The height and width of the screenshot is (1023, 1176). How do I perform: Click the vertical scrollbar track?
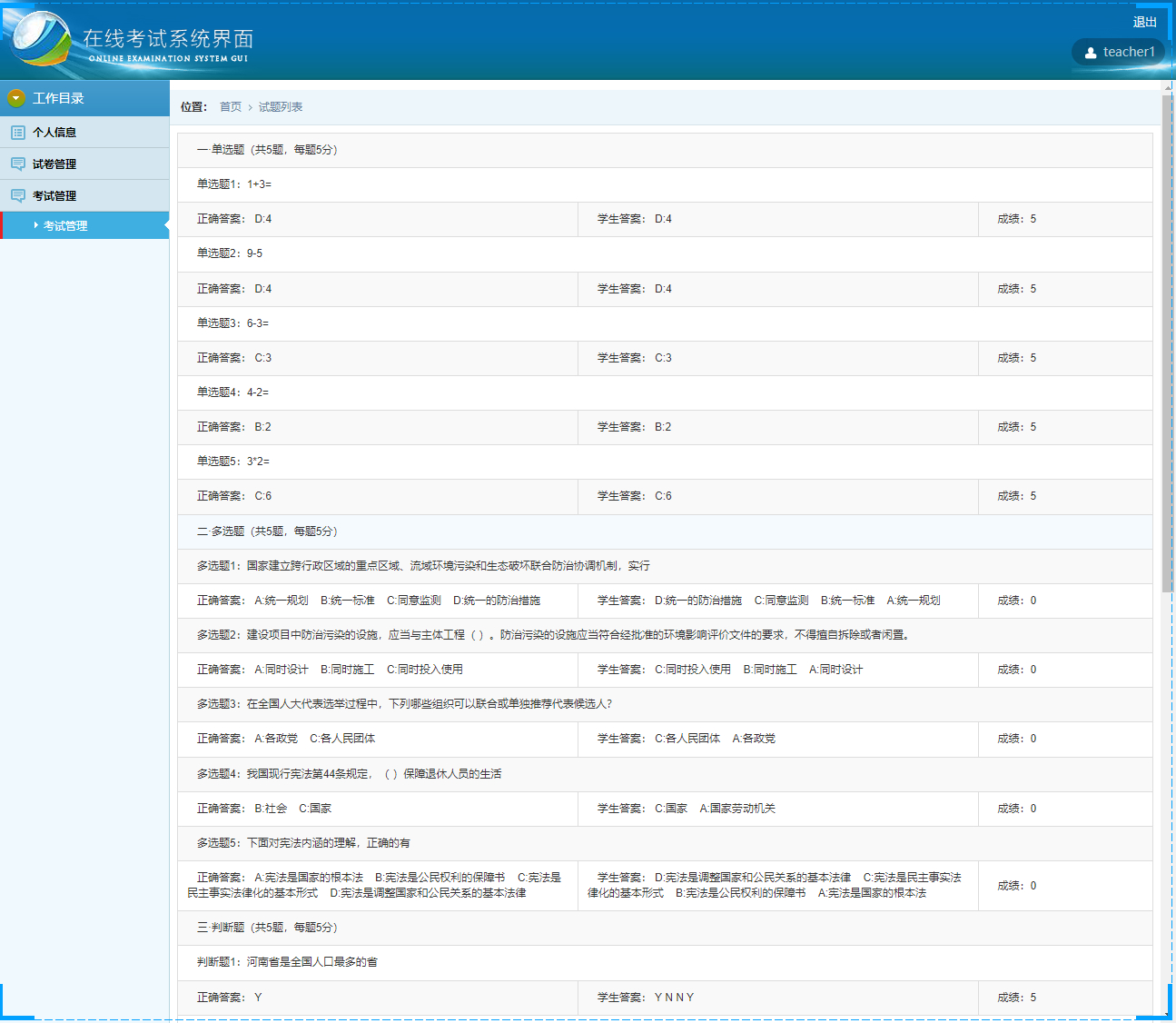(1168, 545)
